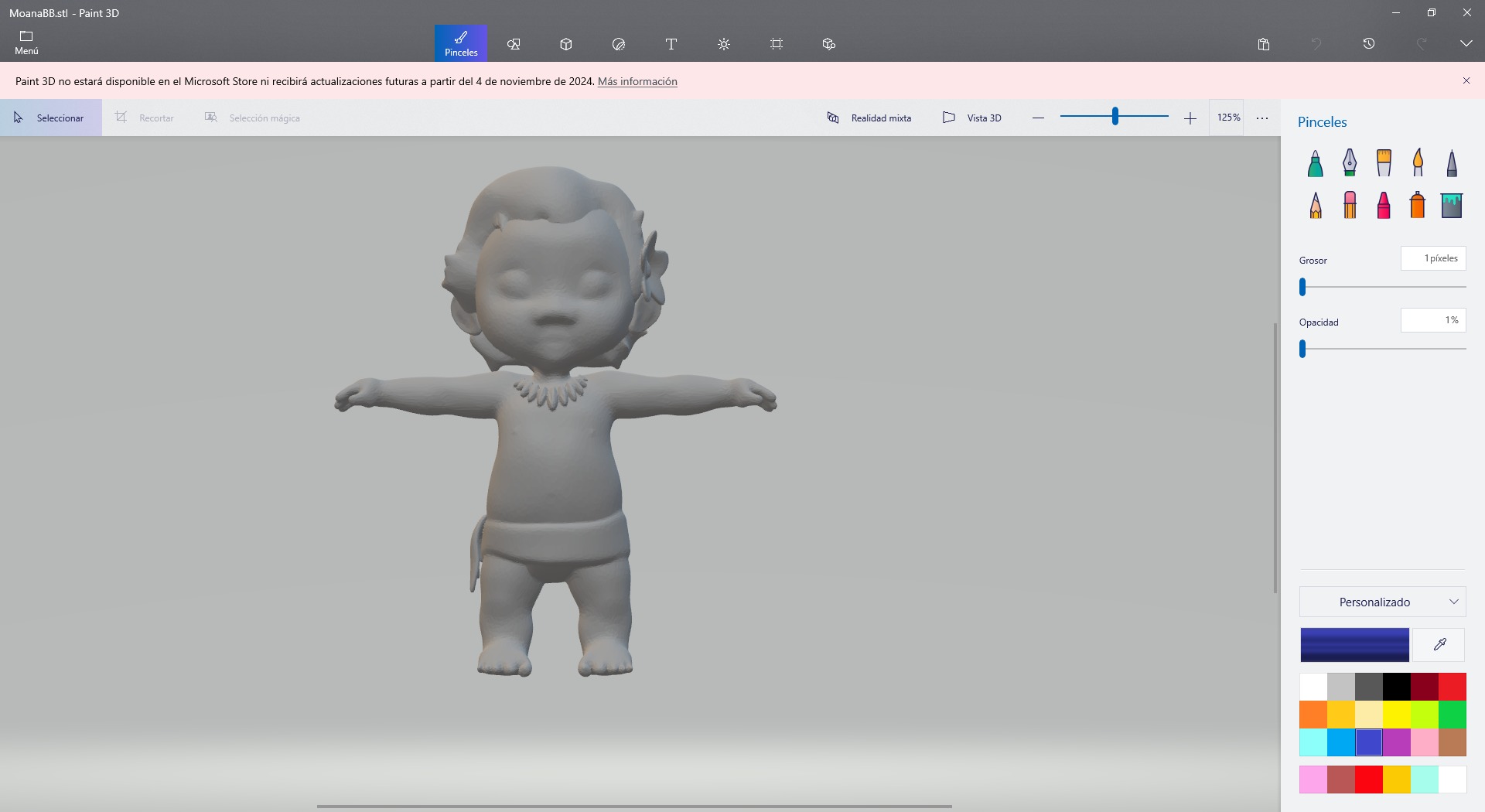The width and height of the screenshot is (1485, 812).
Task: Open the Text tool tab
Action: pyautogui.click(x=671, y=44)
